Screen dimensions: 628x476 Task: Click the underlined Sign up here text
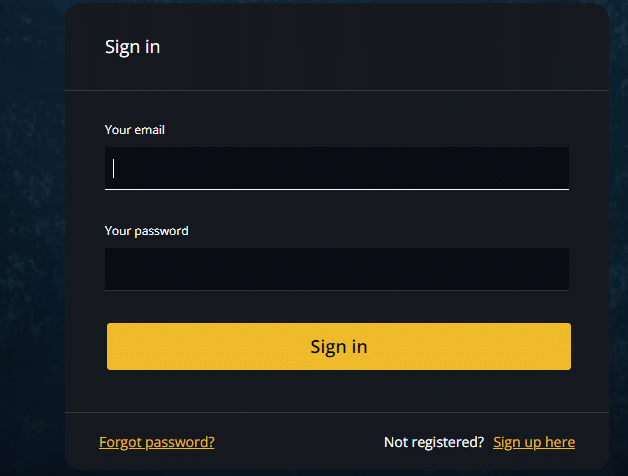coord(534,442)
